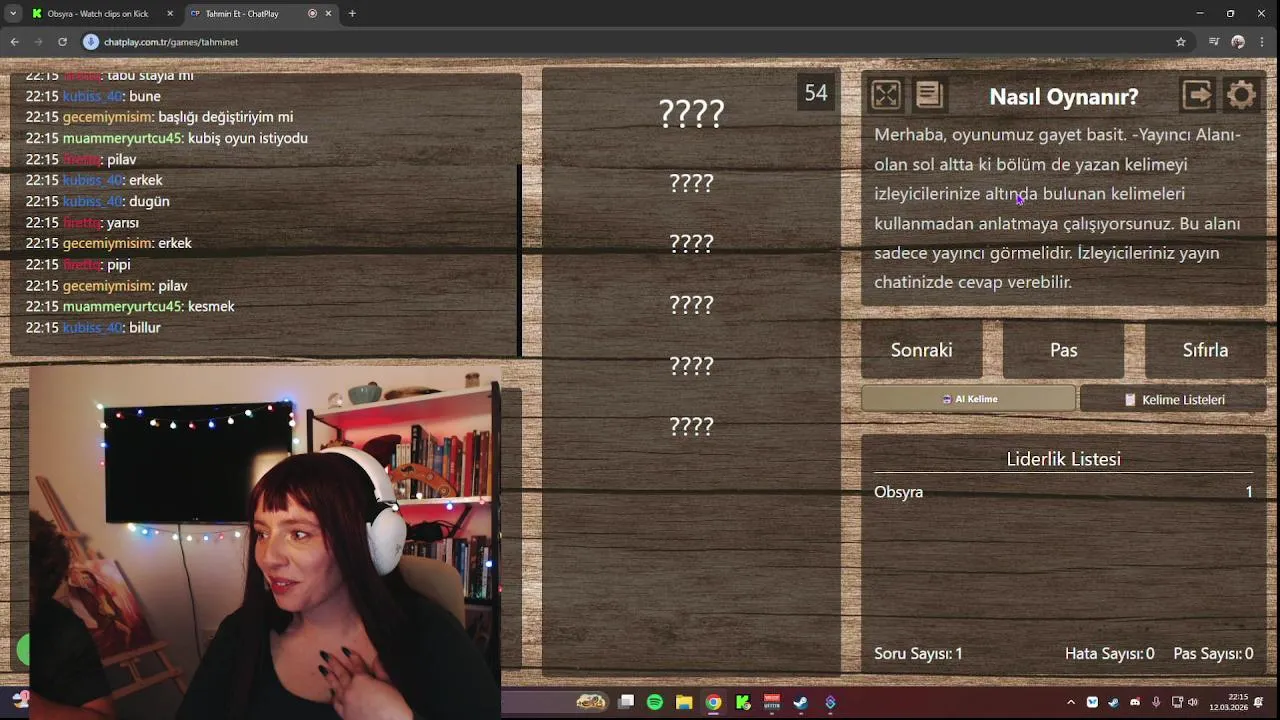Click chat message 'billur' from kubiss_40
The height and width of the screenshot is (720, 1280).
click(x=145, y=327)
